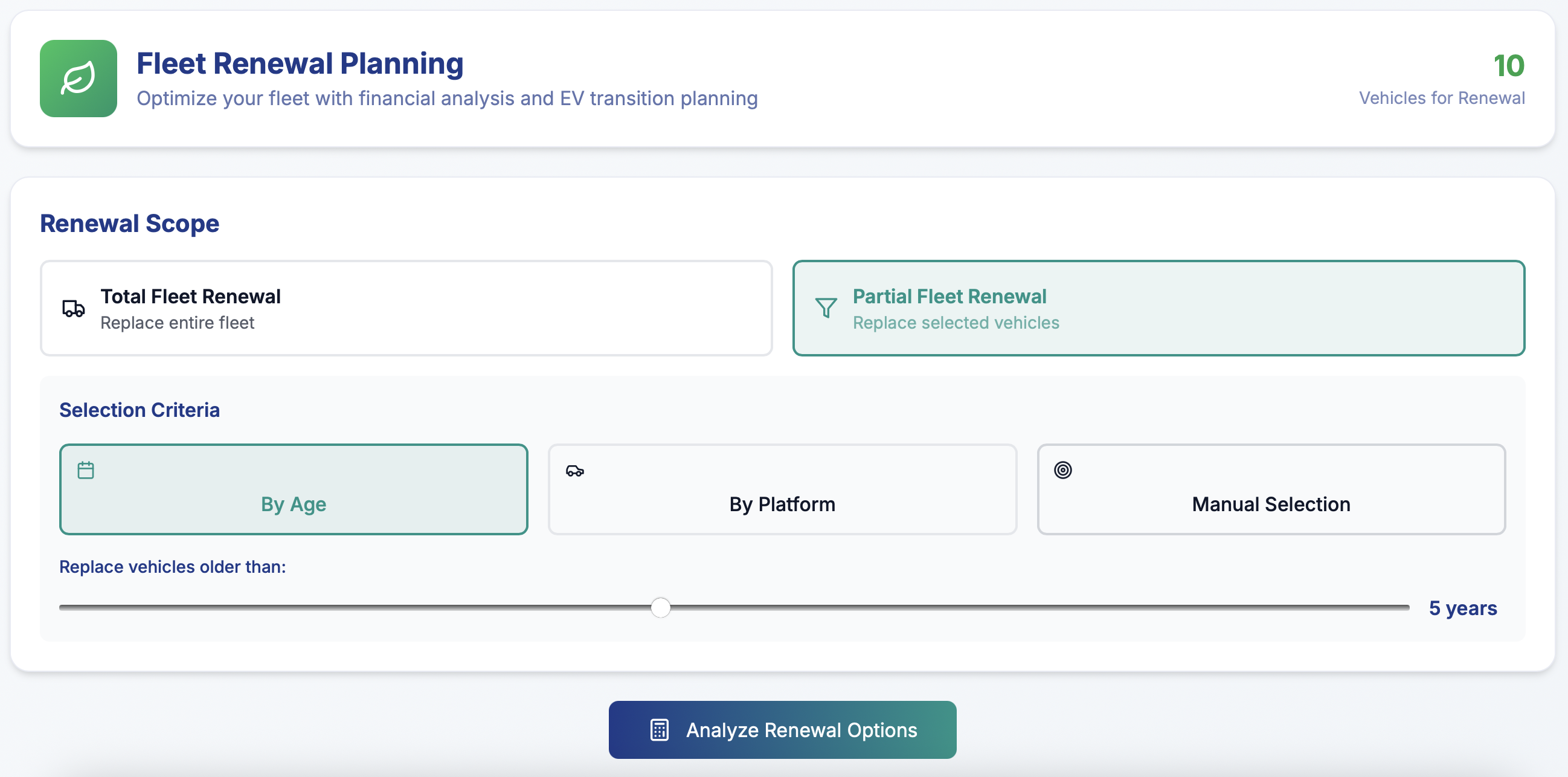Click the car icon in the By Platform card
The width and height of the screenshot is (1568, 777).
(574, 469)
